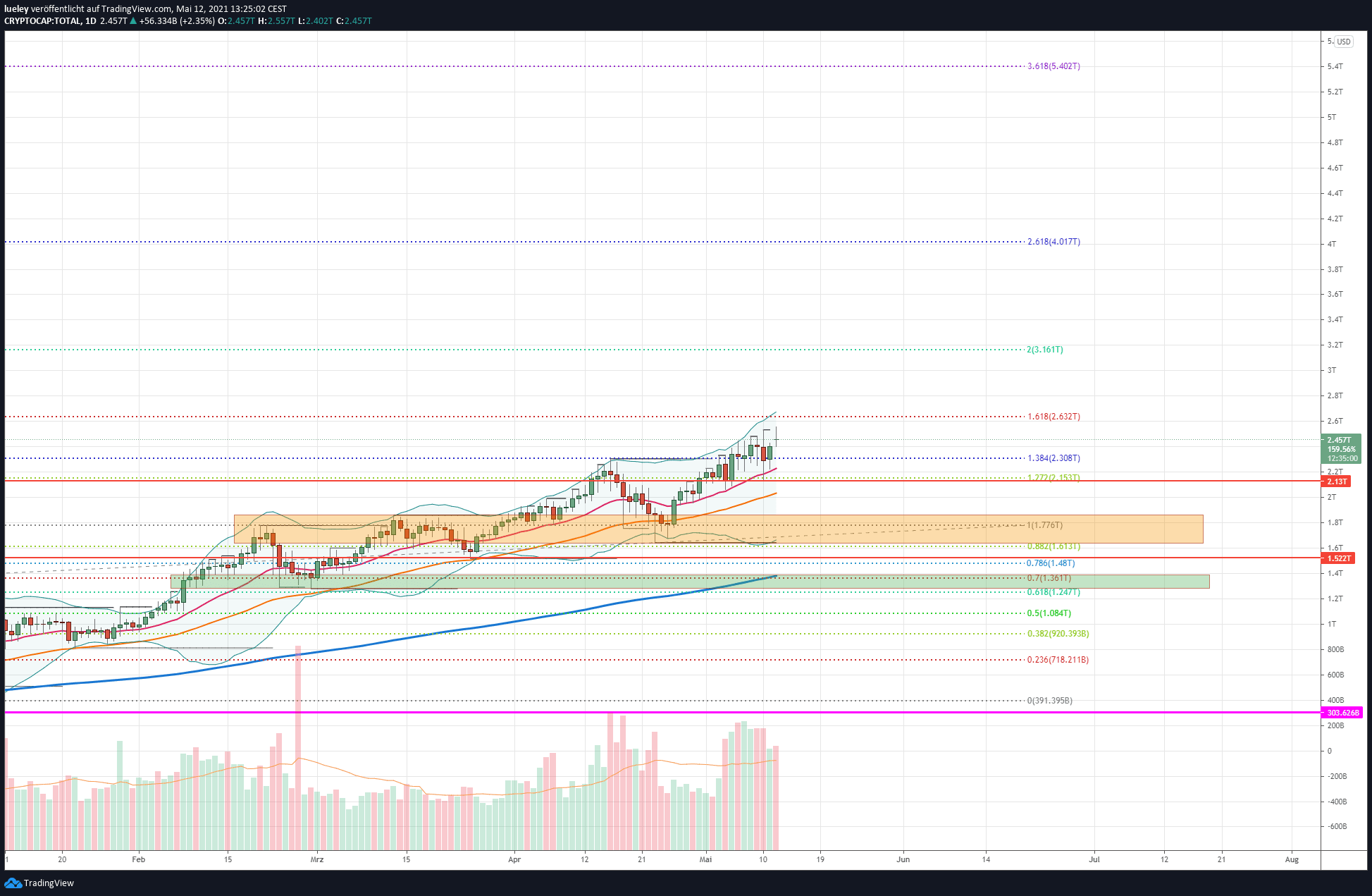This screenshot has height=896, width=1372.
Task: Click the 2.6T price axis label
Action: tap(1335, 421)
